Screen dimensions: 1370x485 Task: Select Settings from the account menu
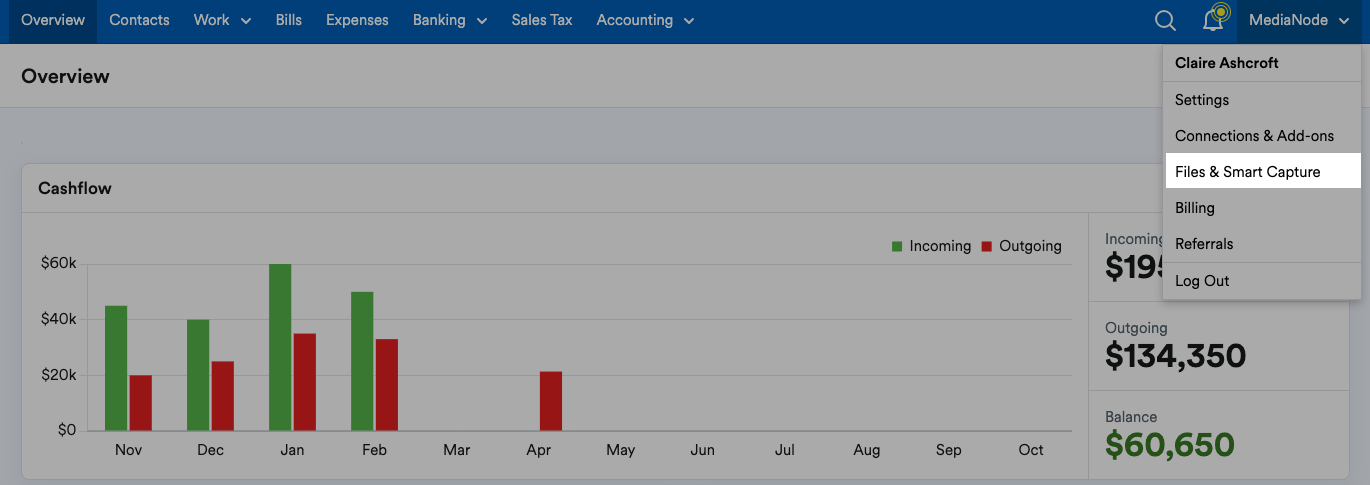coord(1202,100)
